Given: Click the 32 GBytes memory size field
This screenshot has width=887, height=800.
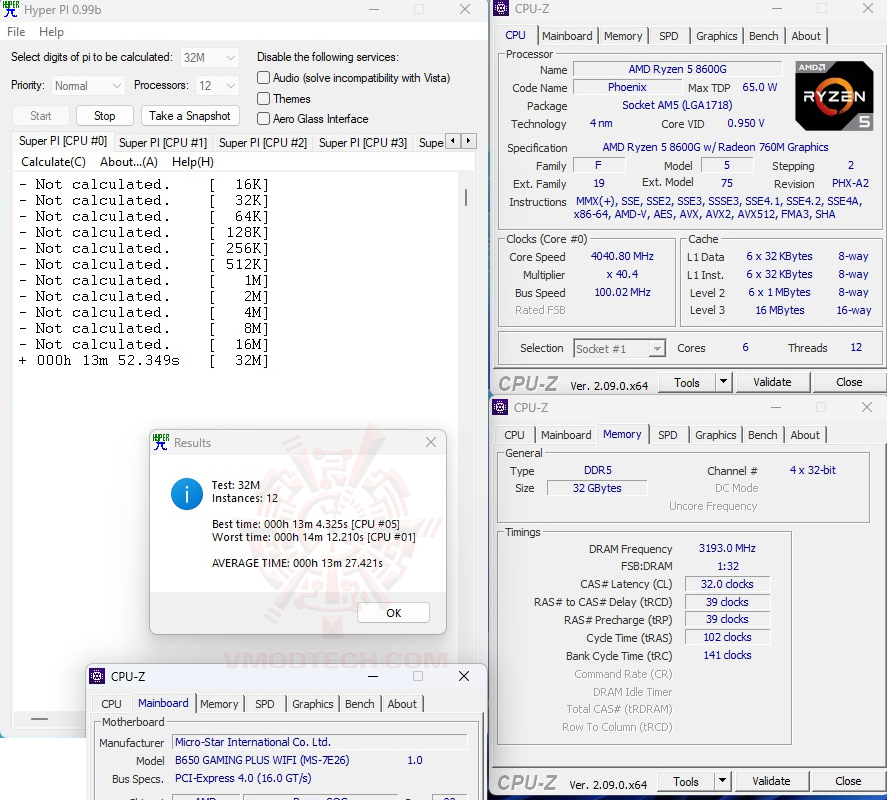Looking at the screenshot, I should pyautogui.click(x=597, y=488).
